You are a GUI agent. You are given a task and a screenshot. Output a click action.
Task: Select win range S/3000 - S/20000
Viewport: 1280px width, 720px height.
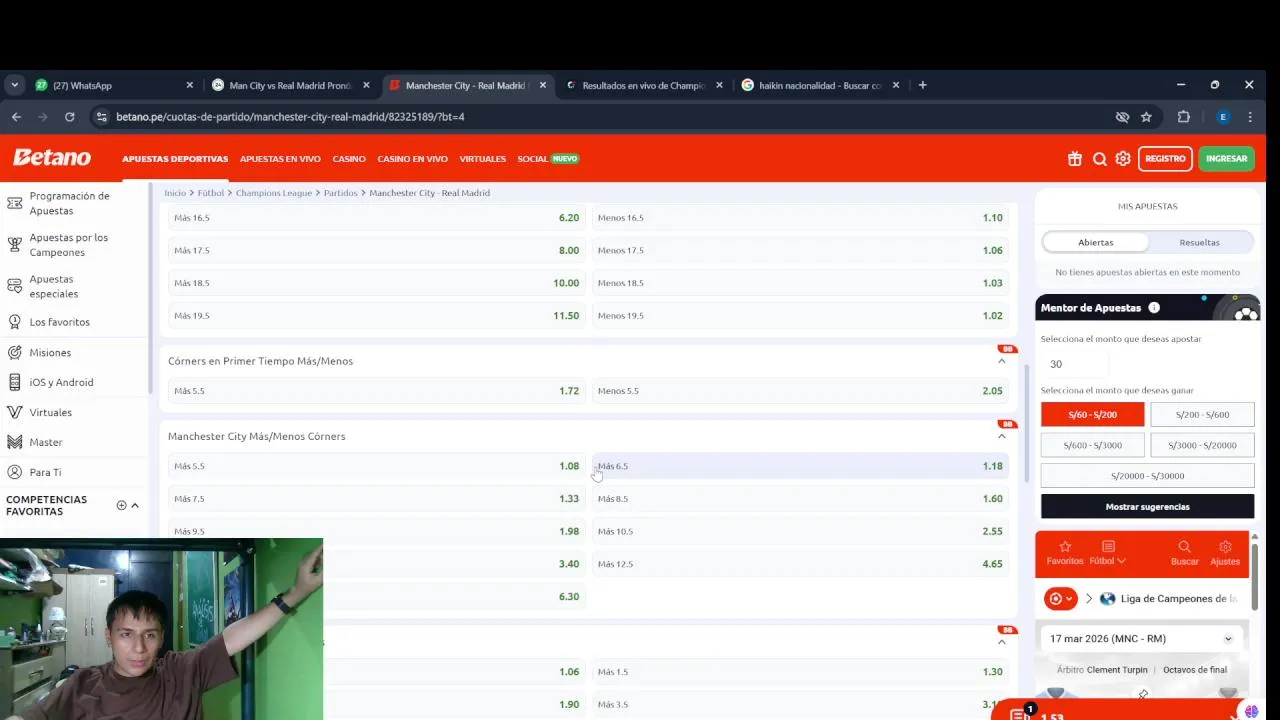coord(1202,445)
